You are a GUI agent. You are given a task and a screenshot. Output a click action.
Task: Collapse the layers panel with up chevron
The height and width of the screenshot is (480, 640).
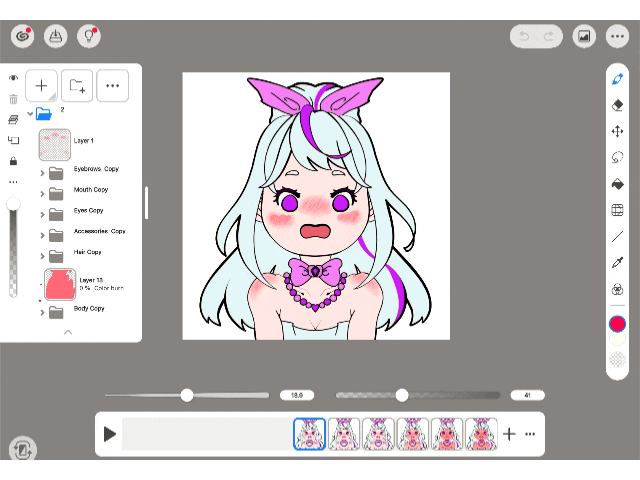[68, 332]
